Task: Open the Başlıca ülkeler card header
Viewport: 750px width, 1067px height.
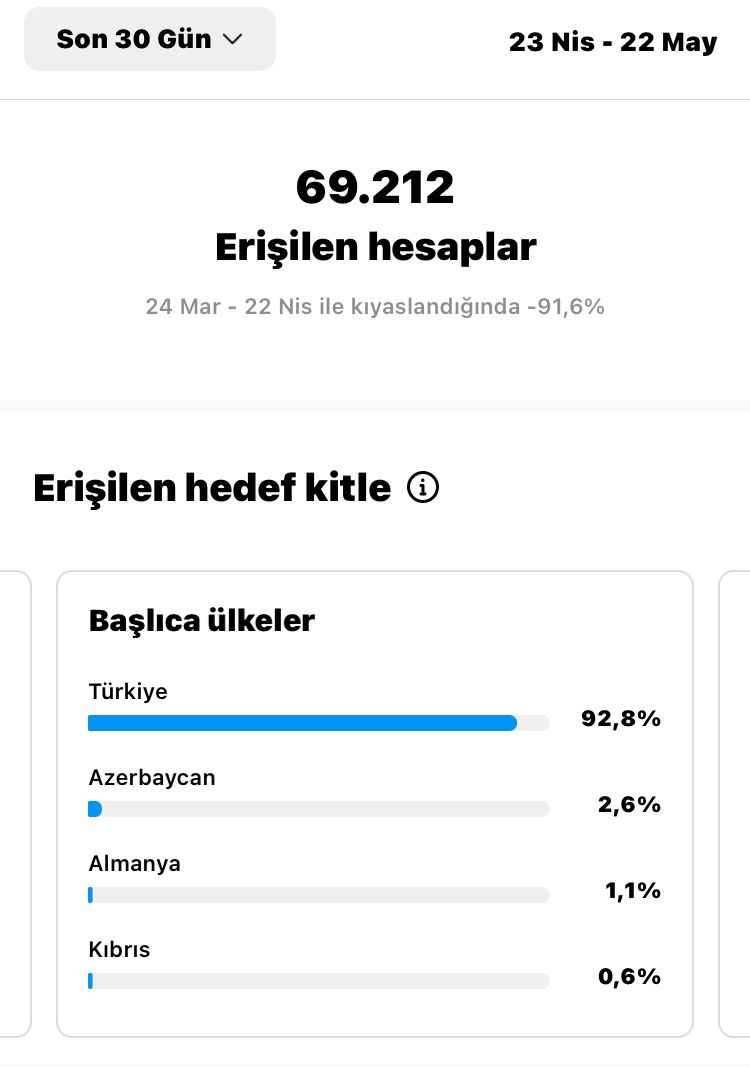Action: [x=201, y=620]
